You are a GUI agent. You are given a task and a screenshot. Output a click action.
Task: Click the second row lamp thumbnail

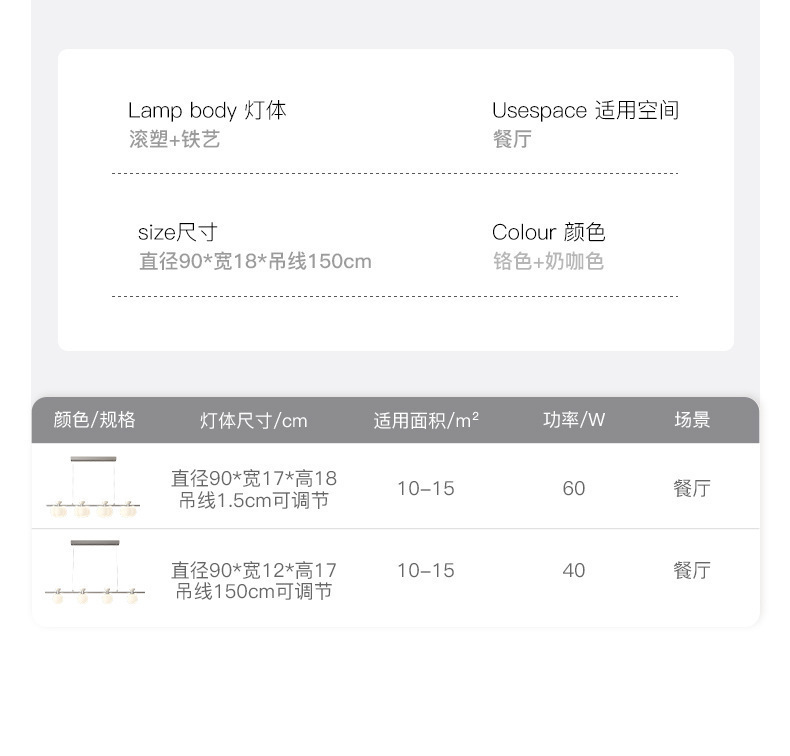pos(94,572)
